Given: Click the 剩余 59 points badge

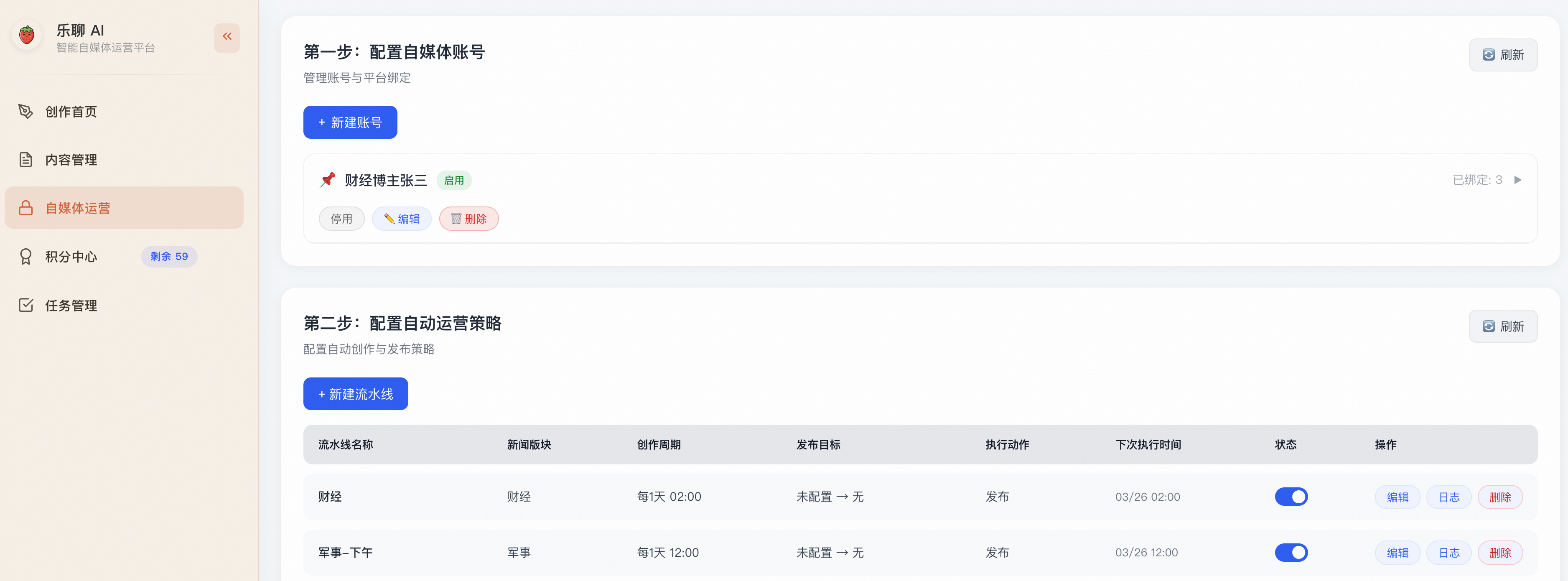Looking at the screenshot, I should coord(169,256).
